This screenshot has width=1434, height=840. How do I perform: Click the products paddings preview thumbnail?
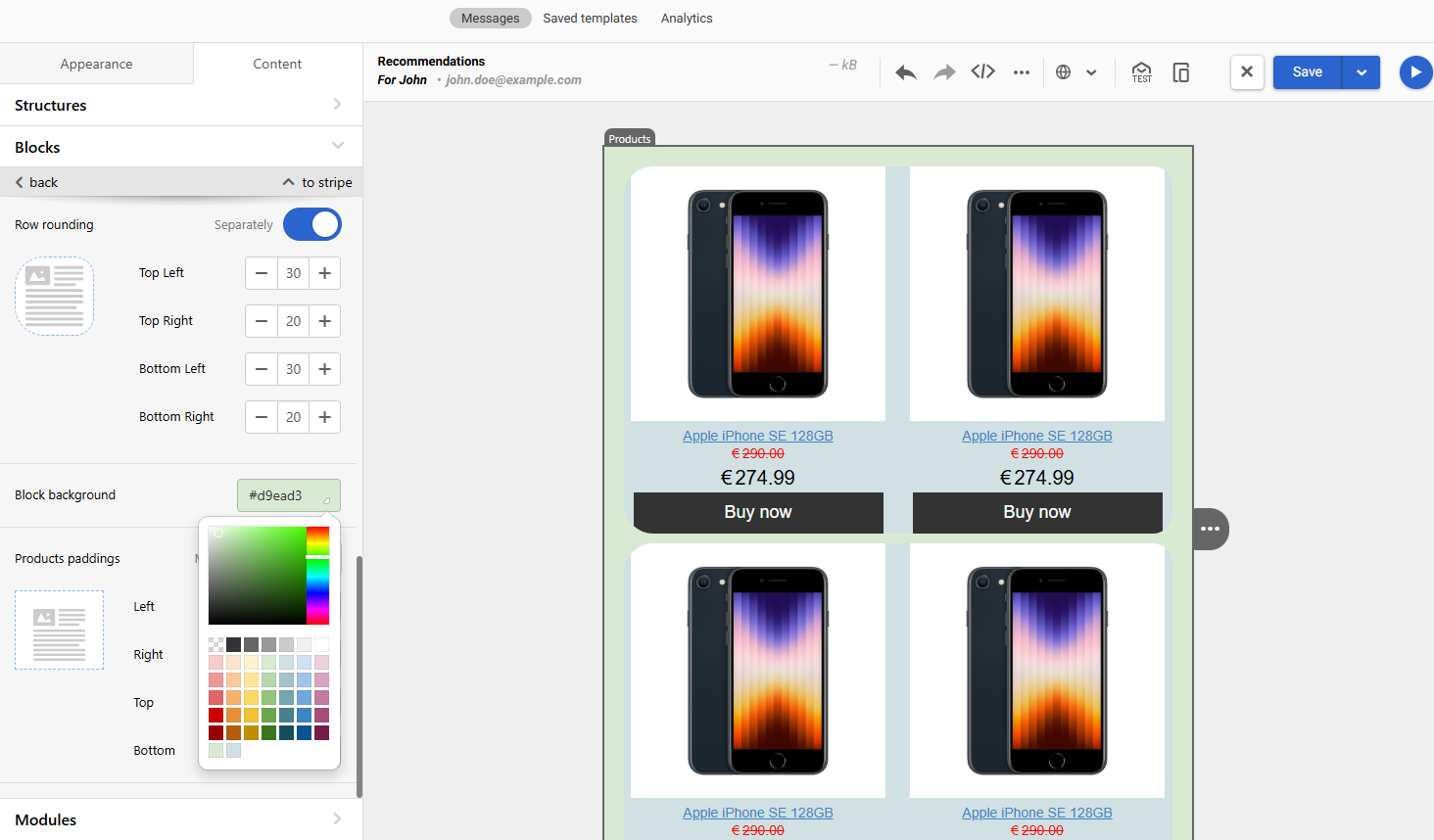coord(59,630)
